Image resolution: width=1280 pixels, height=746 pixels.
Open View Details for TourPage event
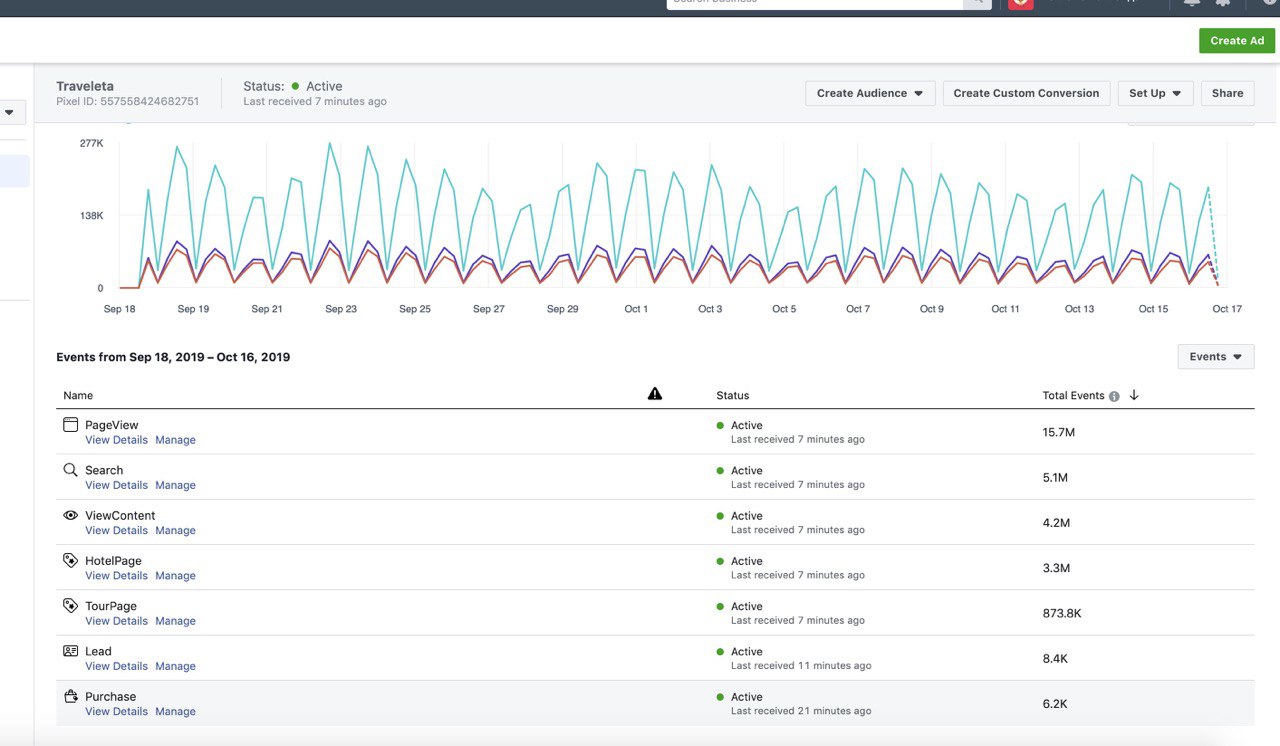tap(116, 621)
